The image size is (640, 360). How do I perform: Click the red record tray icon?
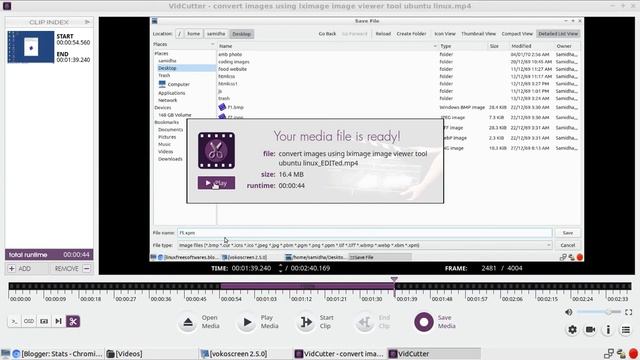pyautogui.click(x=633, y=354)
